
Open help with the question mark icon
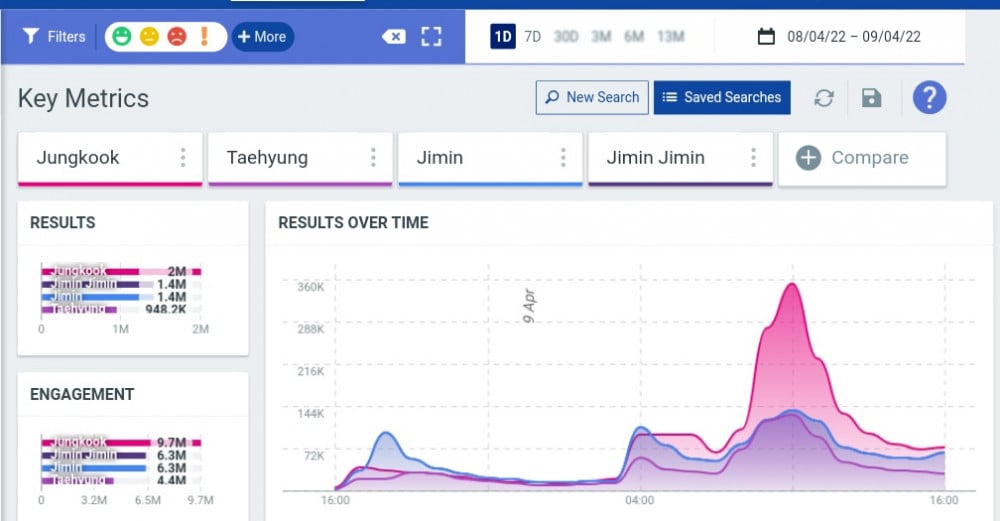[929, 98]
